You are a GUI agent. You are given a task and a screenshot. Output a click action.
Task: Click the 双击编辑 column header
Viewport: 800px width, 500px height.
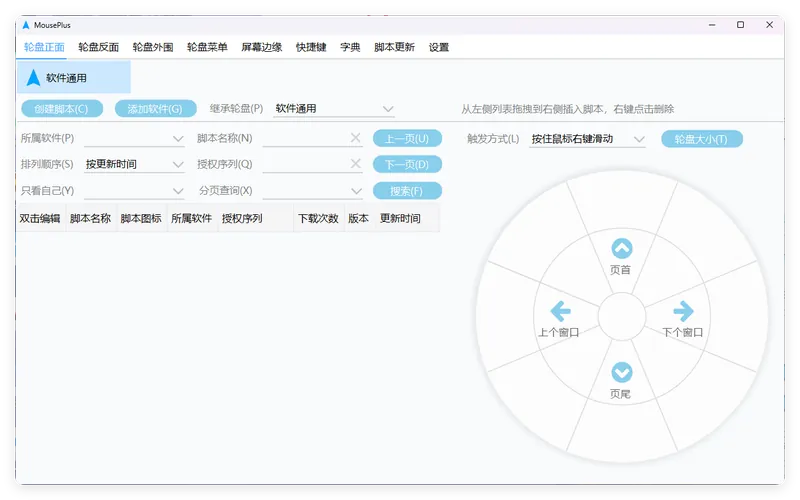point(40,218)
